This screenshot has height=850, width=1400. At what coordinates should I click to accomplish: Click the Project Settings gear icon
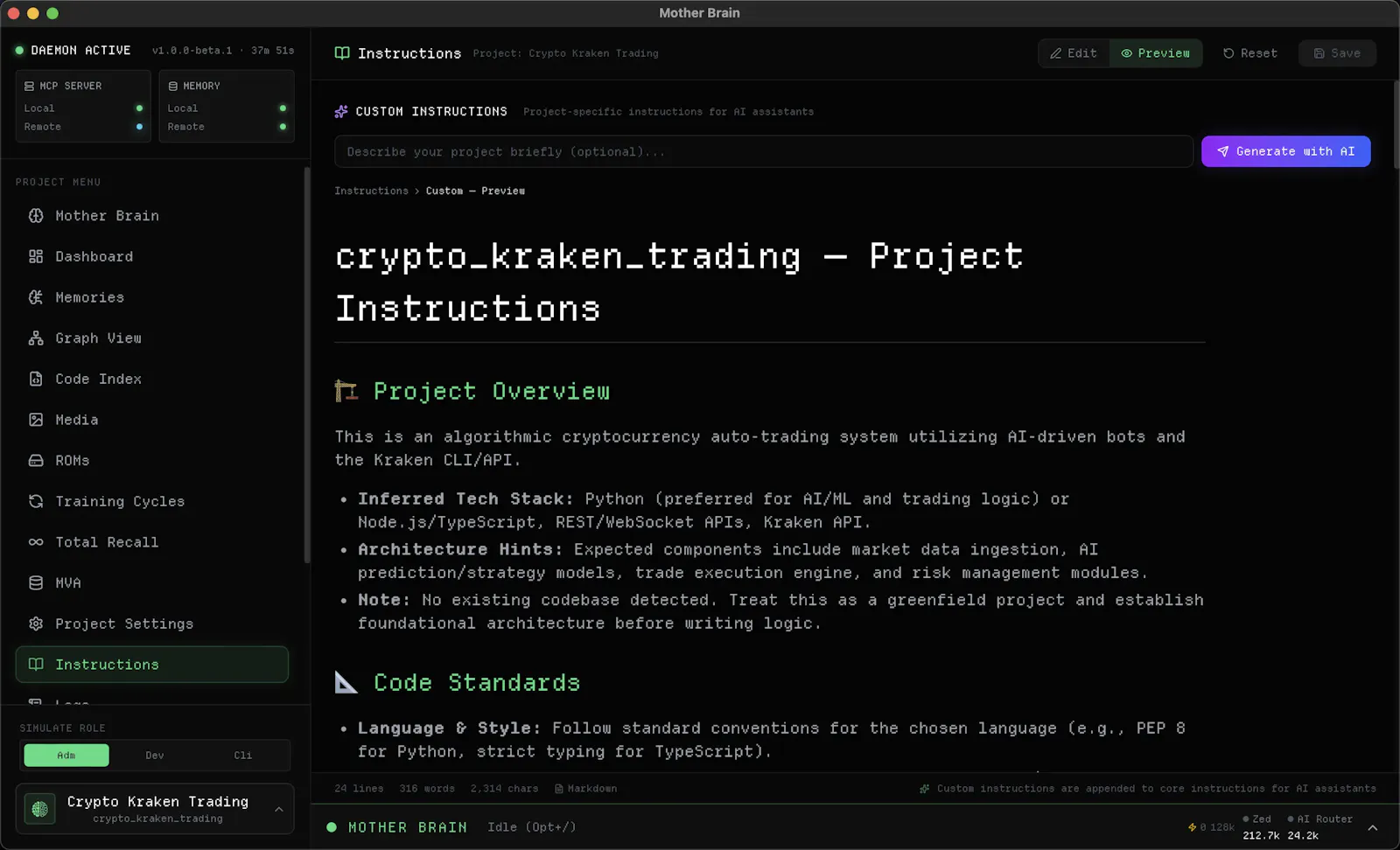36,624
